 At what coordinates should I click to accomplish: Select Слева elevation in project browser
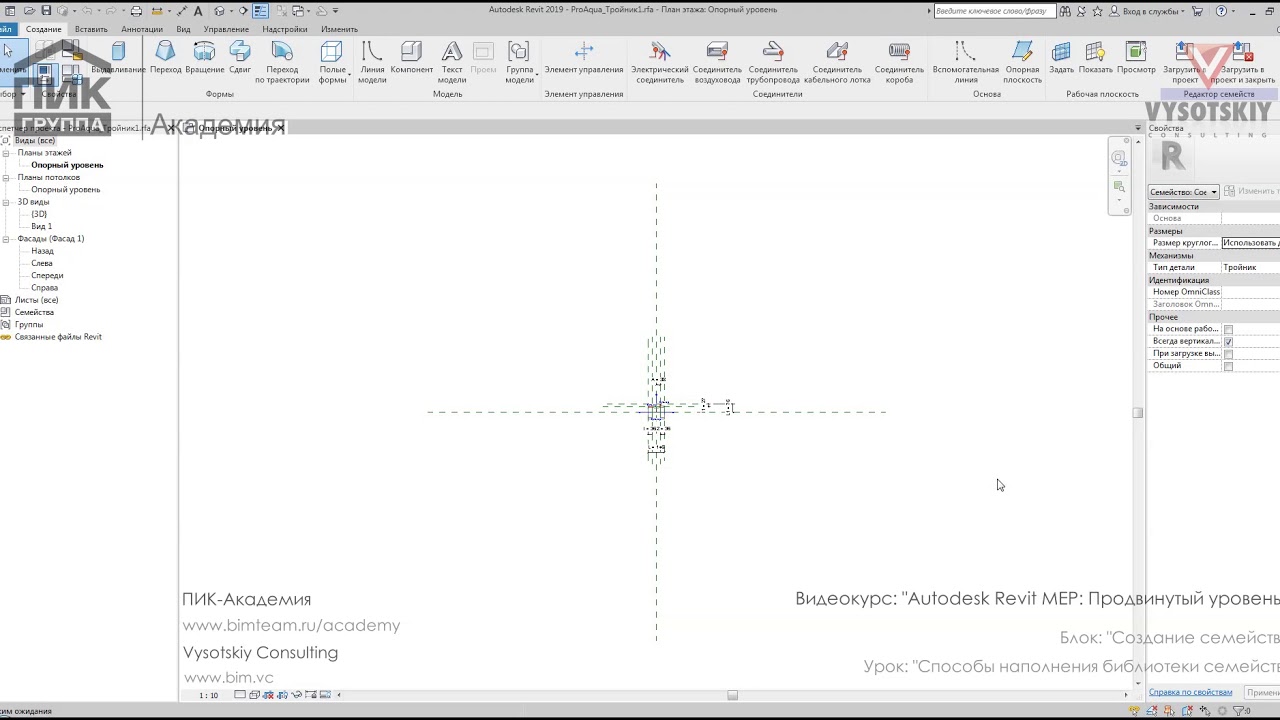(42, 263)
